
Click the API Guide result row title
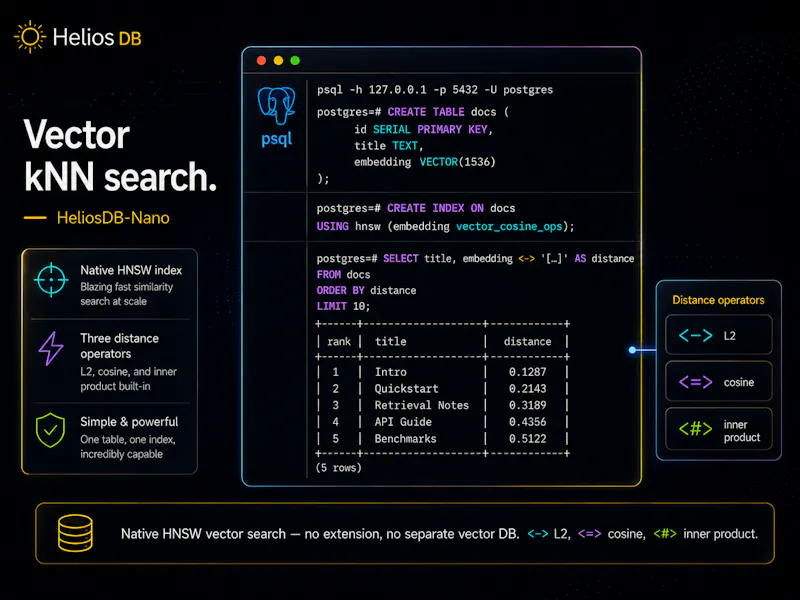[403, 422]
